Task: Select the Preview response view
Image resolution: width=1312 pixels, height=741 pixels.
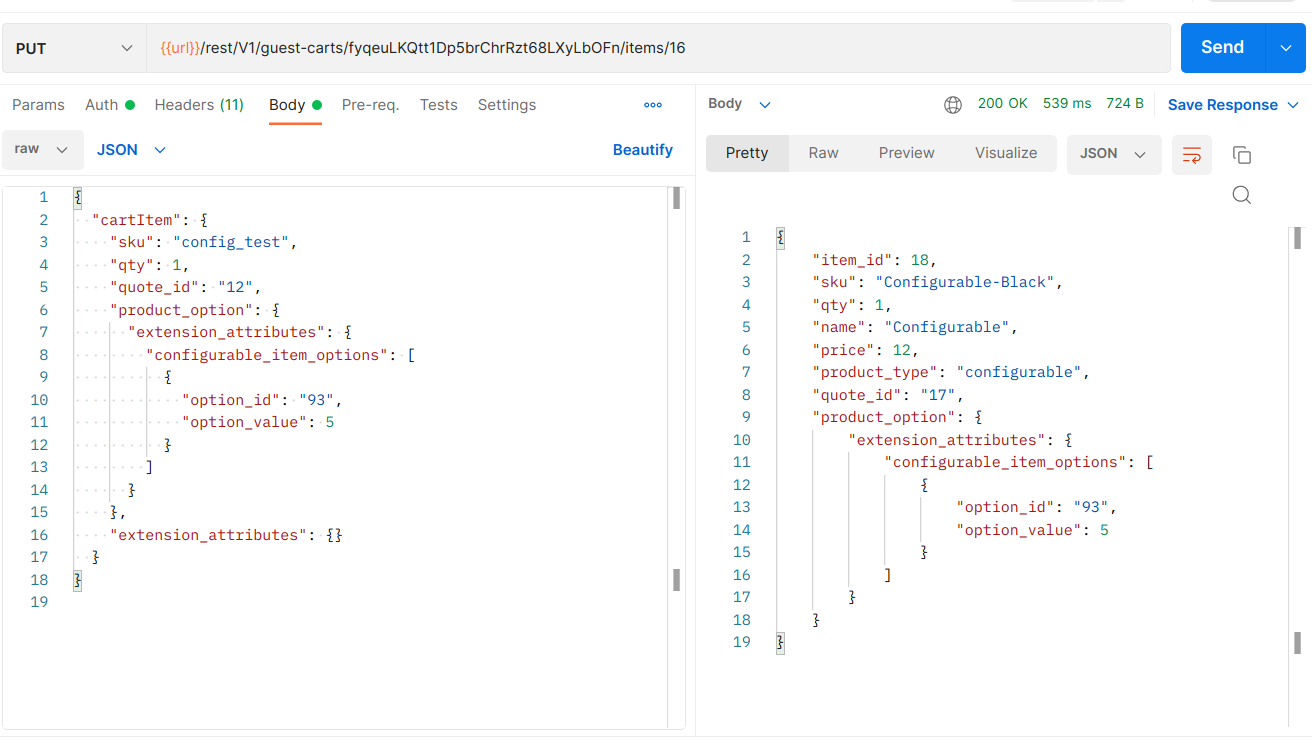Action: point(907,154)
